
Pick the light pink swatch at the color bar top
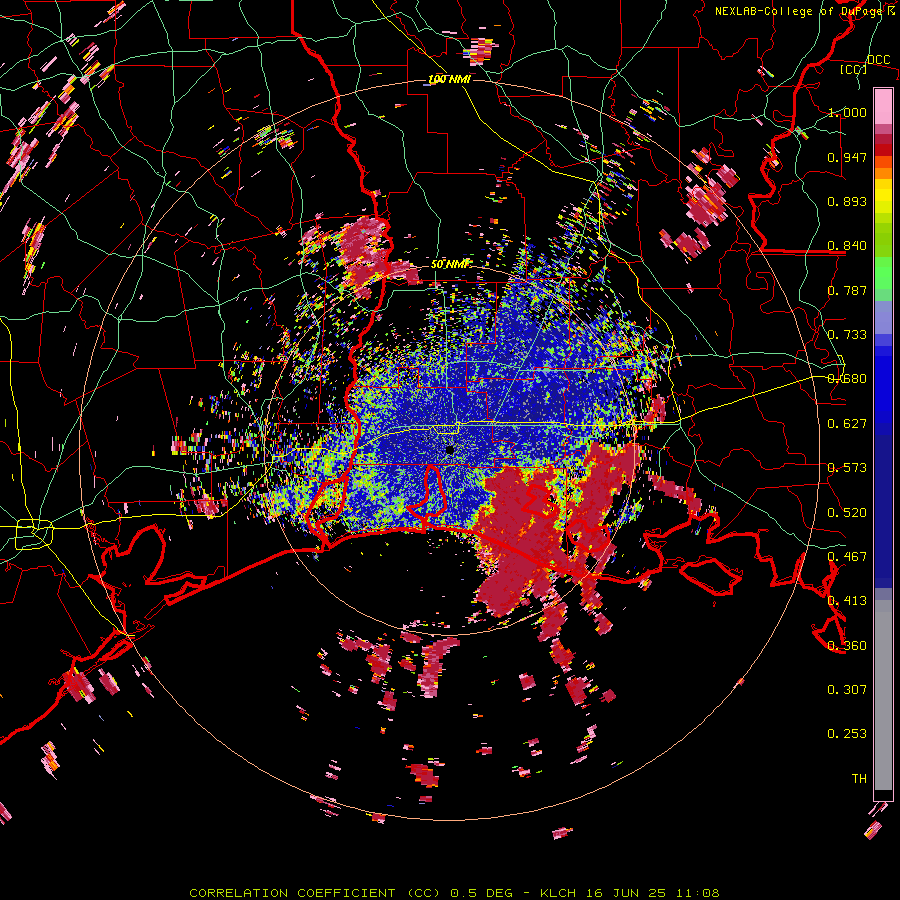tap(883, 106)
